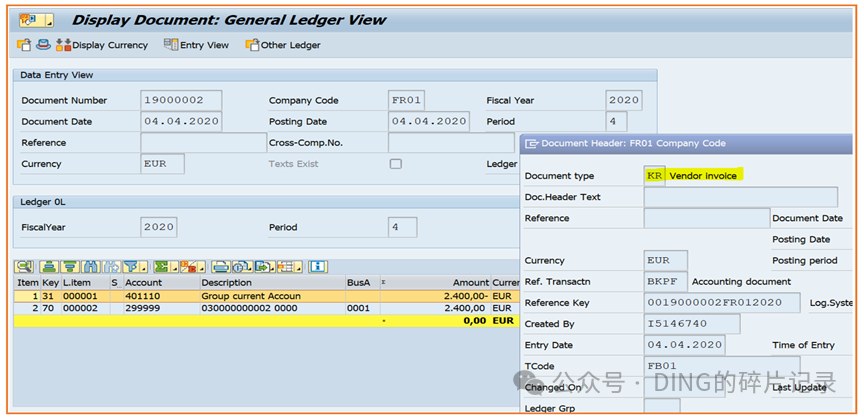Click the Document Number field 19000002
Screen dimensions: 864x417
coord(181,100)
